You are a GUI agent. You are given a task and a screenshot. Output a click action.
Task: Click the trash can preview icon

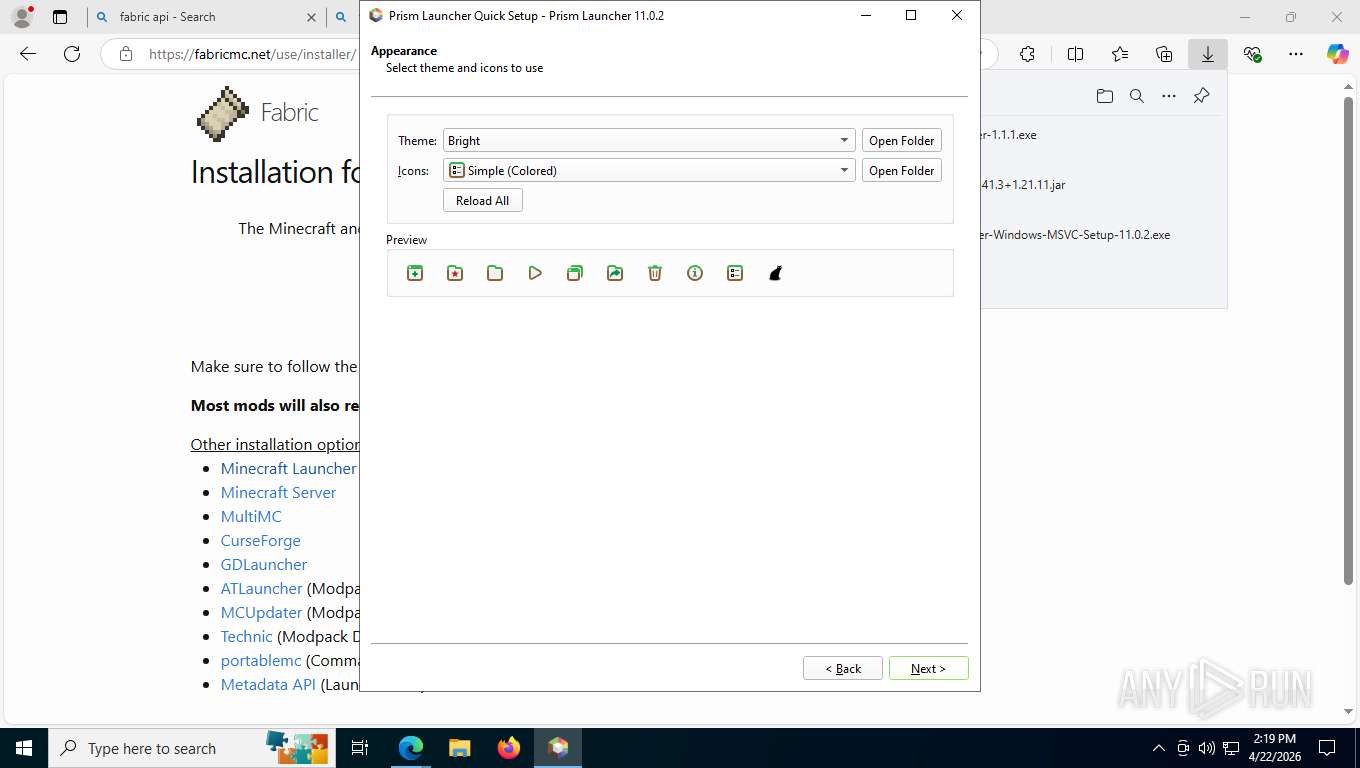coord(655,273)
